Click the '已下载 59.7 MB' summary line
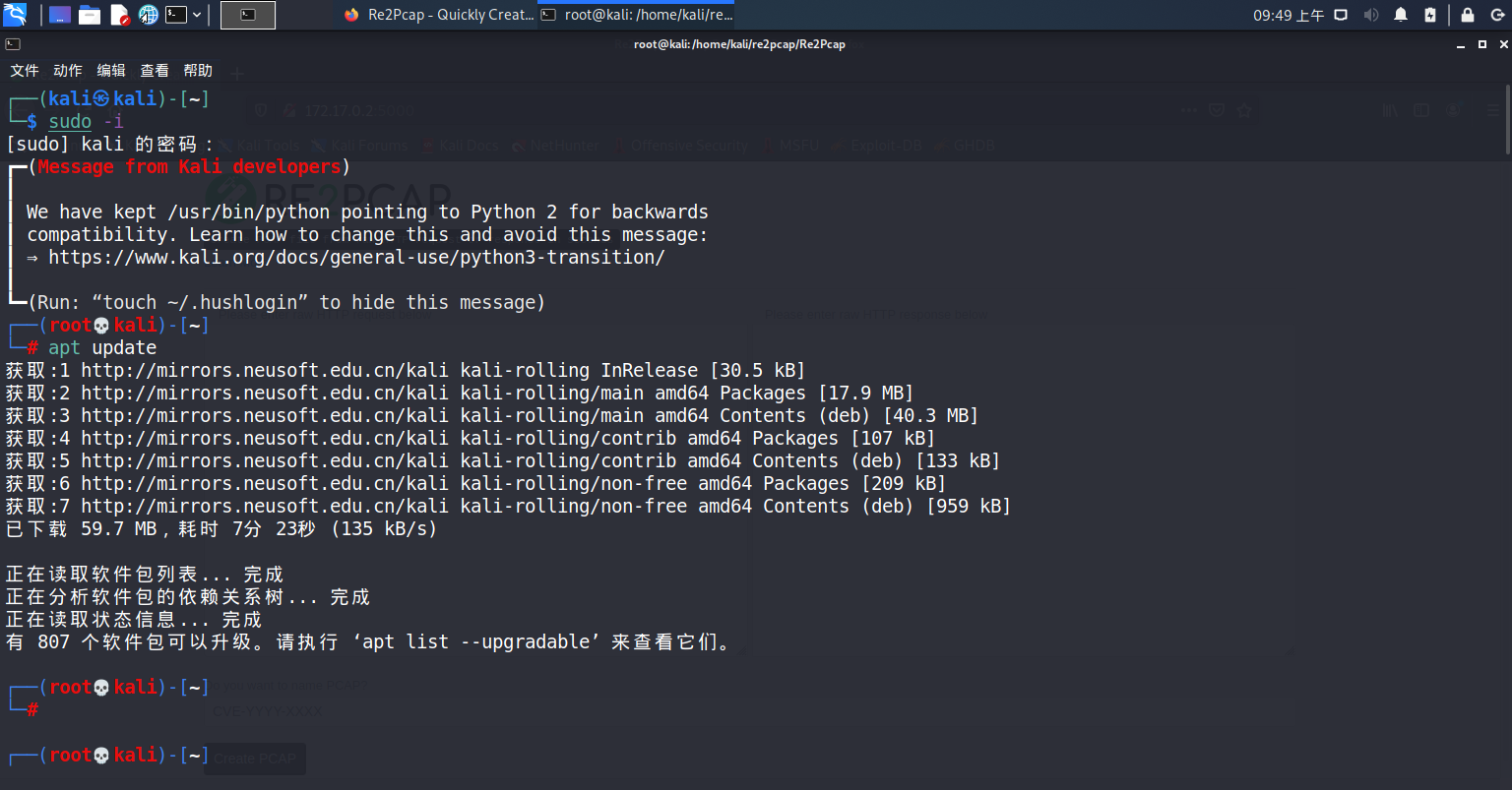 coord(221,529)
